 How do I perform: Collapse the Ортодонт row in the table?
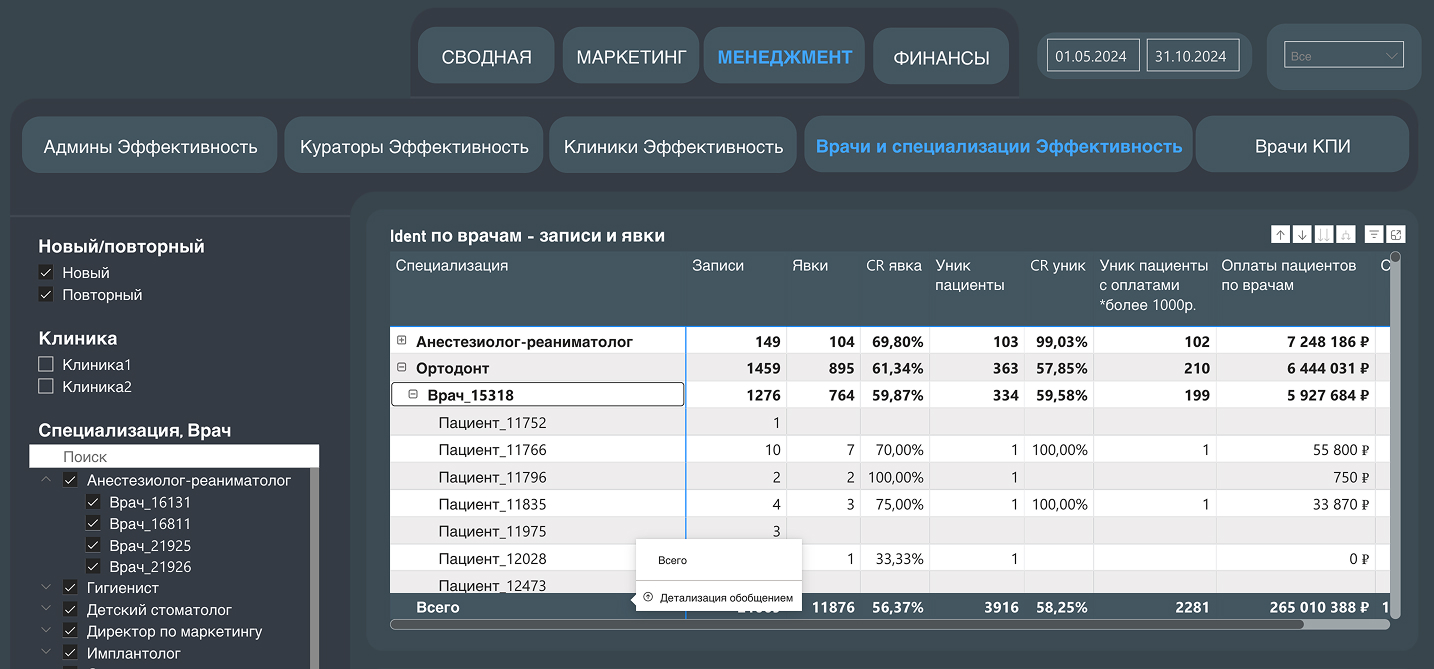pyautogui.click(x=401, y=368)
